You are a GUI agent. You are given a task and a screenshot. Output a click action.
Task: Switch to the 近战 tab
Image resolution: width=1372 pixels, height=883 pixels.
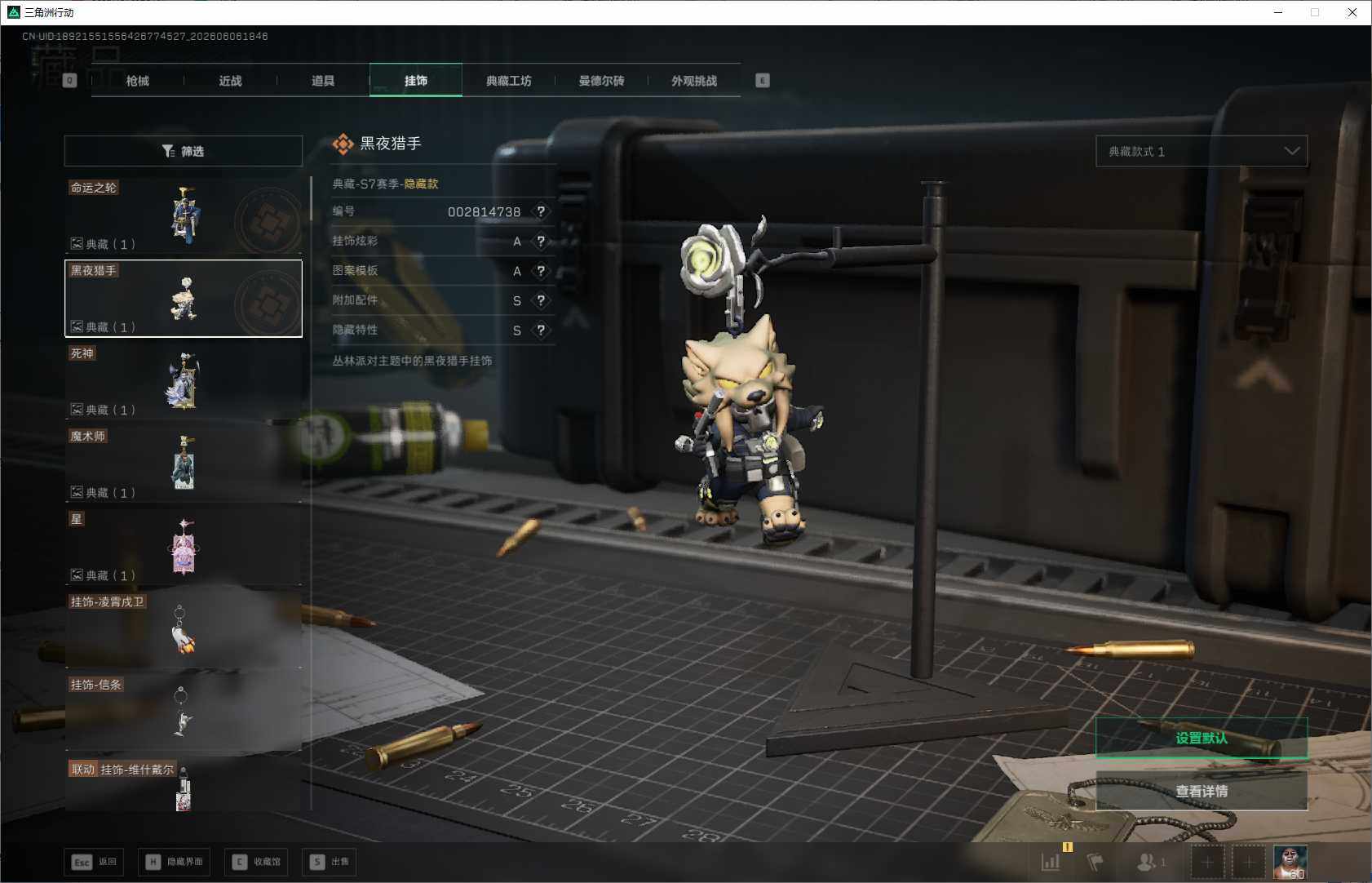[x=231, y=81]
